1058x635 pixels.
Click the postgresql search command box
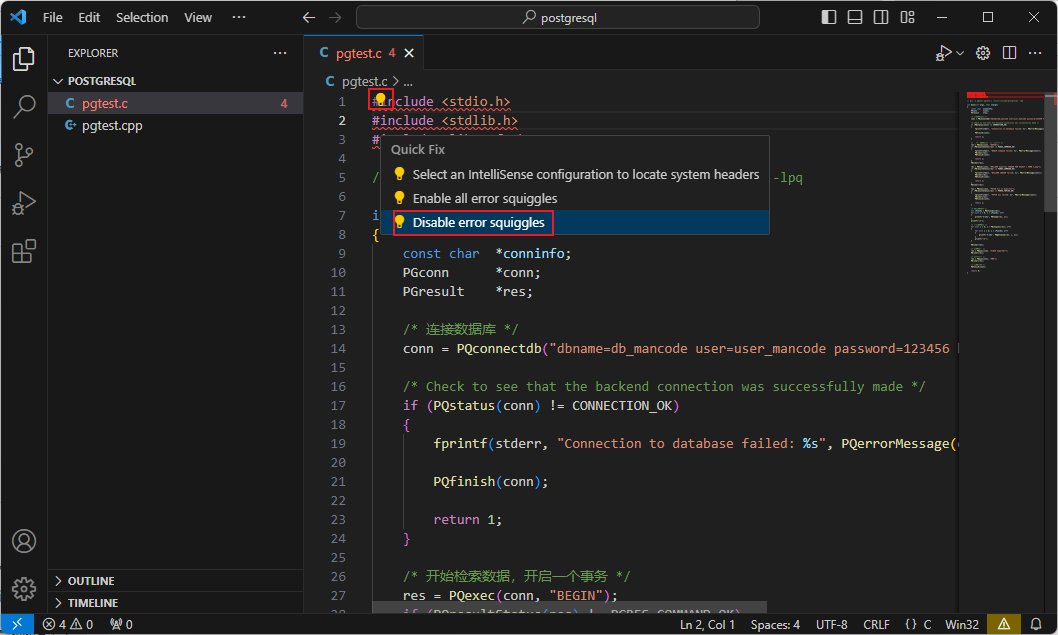582,17
